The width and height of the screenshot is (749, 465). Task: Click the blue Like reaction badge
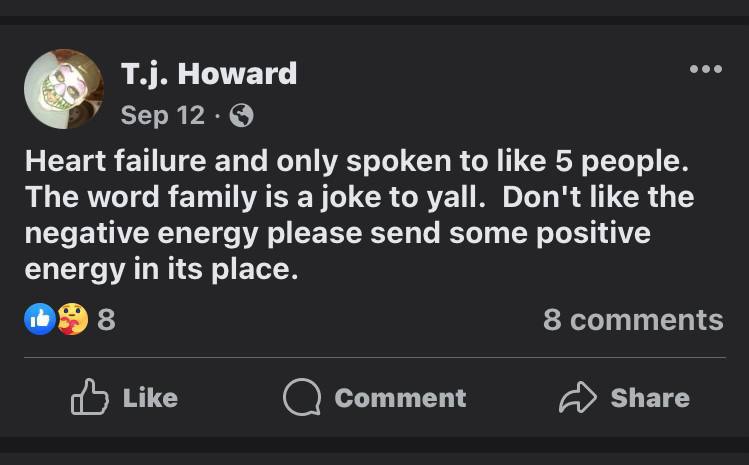(x=40, y=320)
